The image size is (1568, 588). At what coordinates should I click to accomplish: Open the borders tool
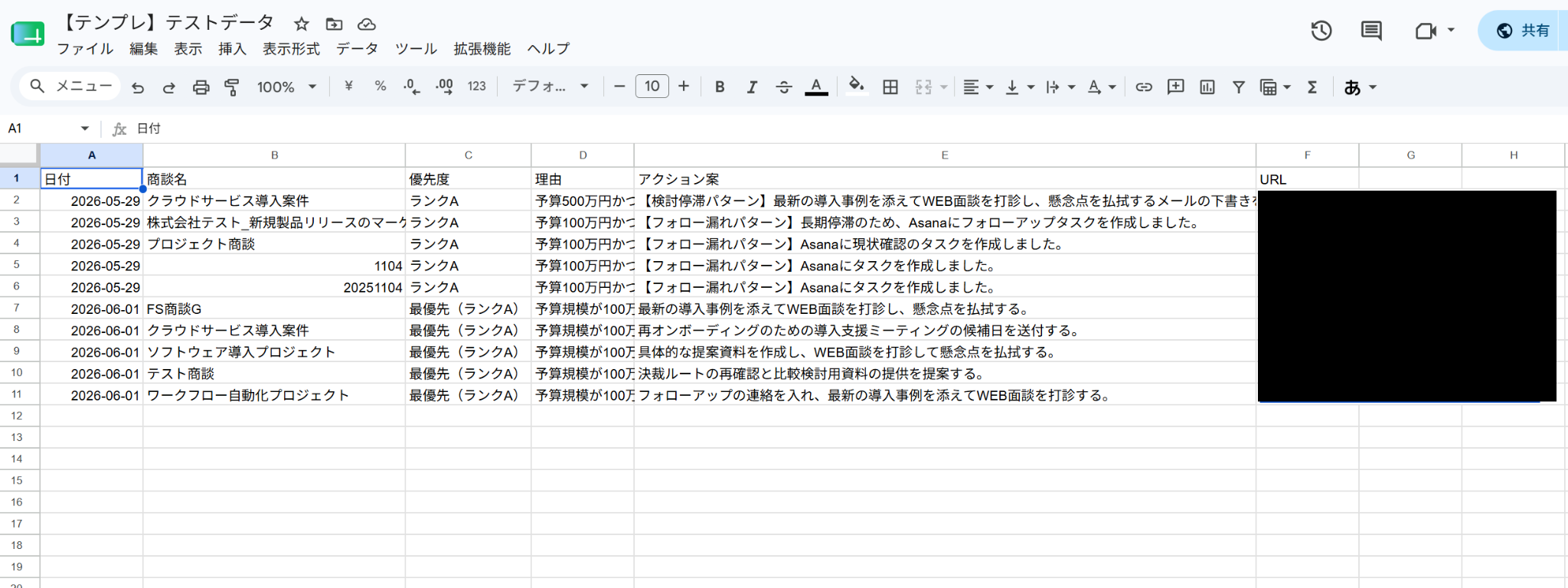[x=890, y=87]
